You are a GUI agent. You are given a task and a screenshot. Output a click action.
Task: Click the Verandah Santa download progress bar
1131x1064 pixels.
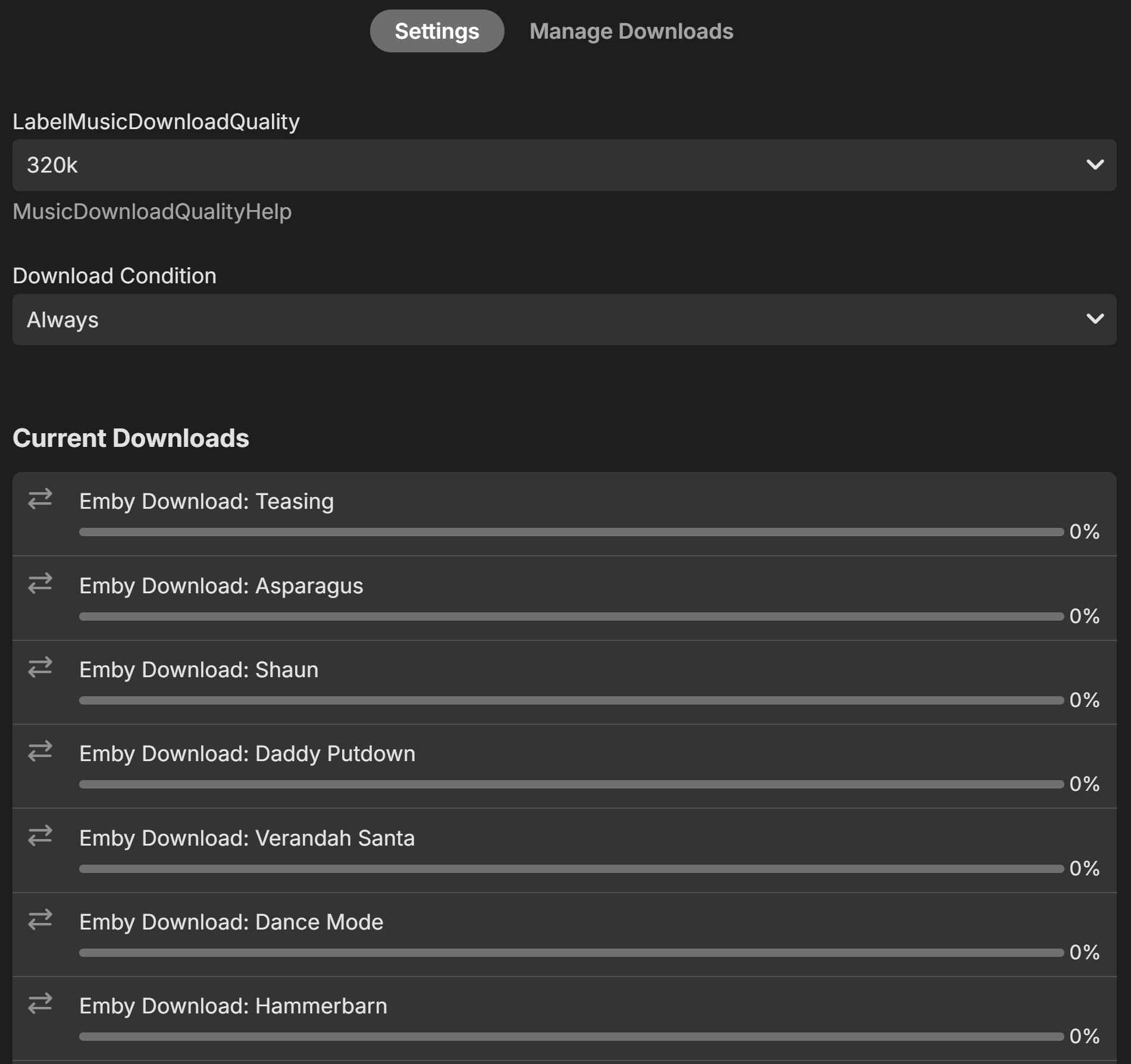tap(571, 869)
